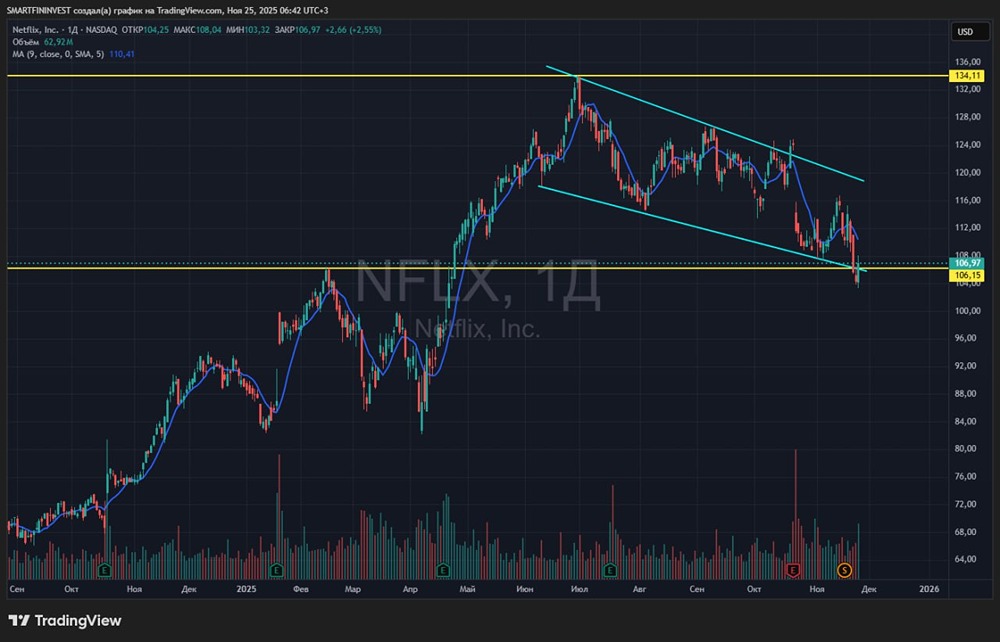
Task: Click the МАКС 108,04 high value
Action: click(x=198, y=29)
